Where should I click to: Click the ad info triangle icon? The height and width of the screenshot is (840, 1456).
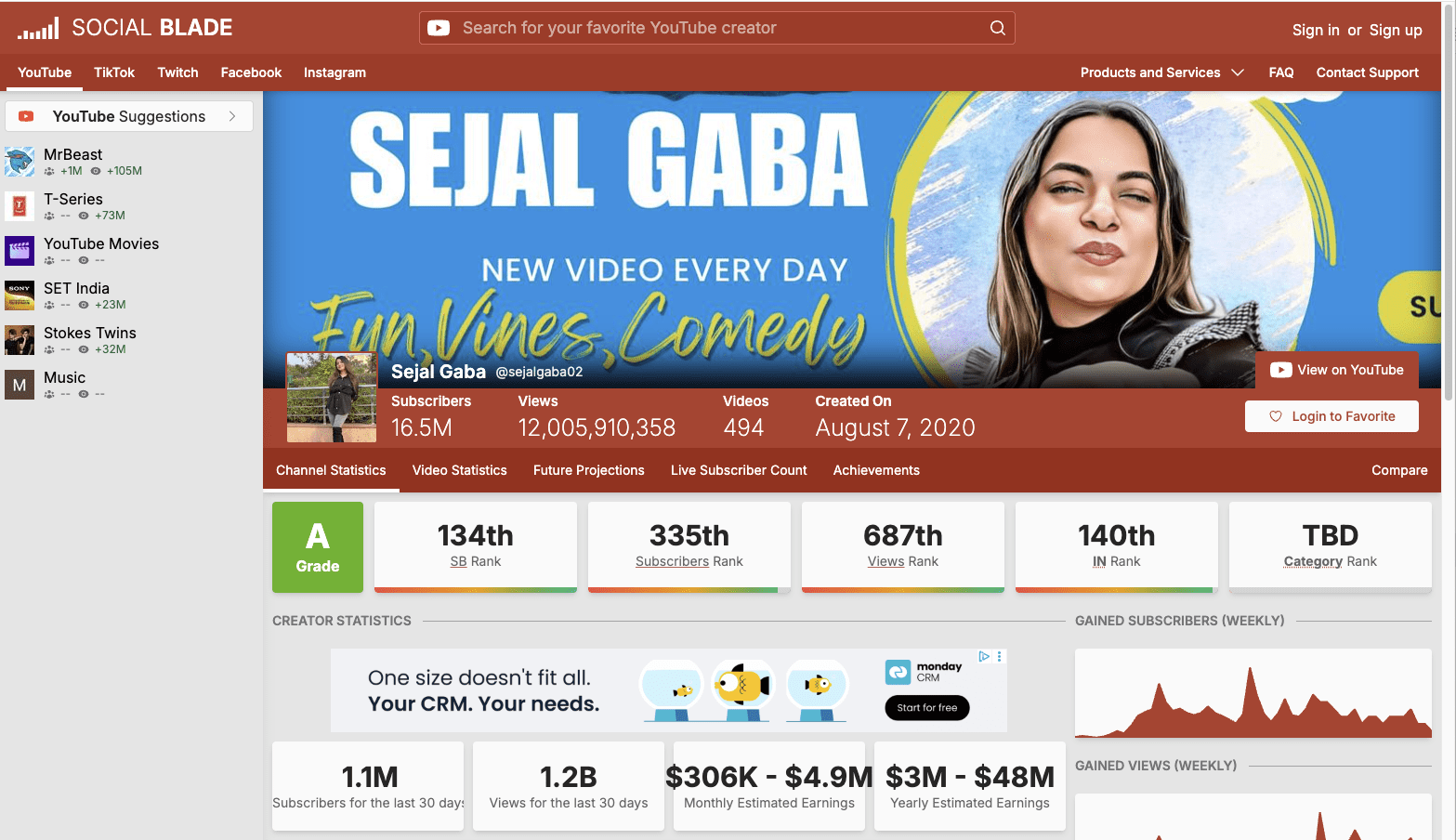984,656
